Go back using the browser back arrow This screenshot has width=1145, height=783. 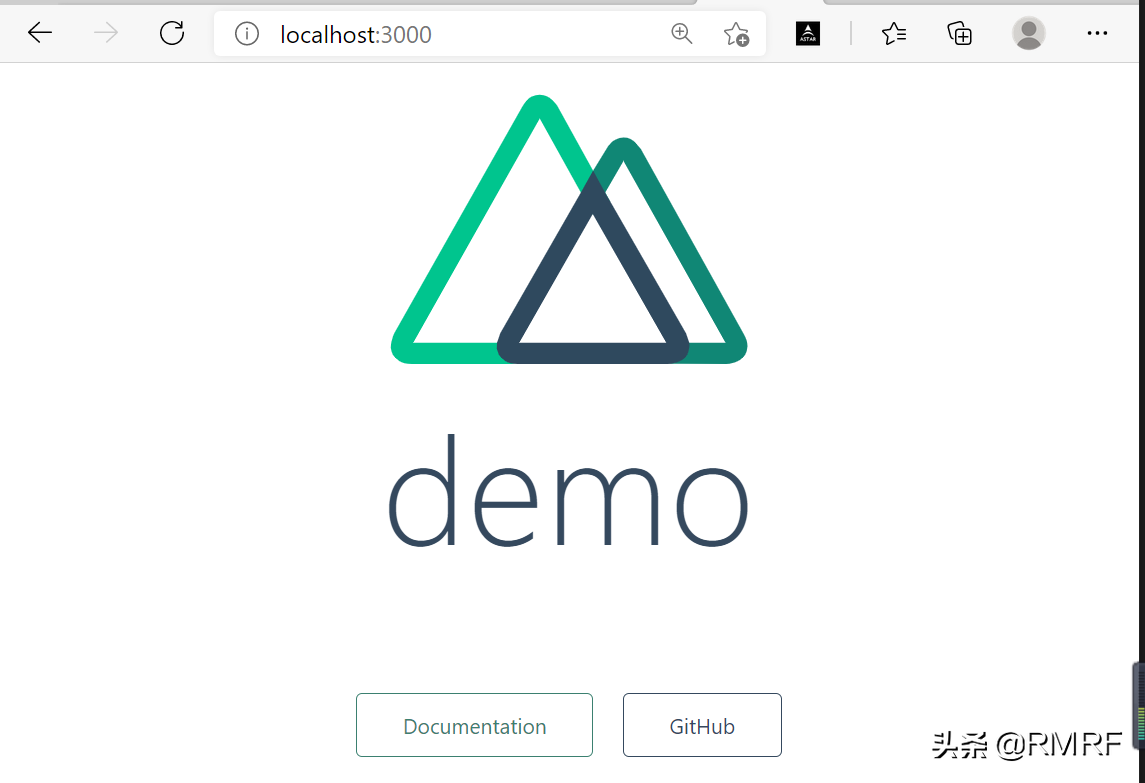pyautogui.click(x=39, y=33)
